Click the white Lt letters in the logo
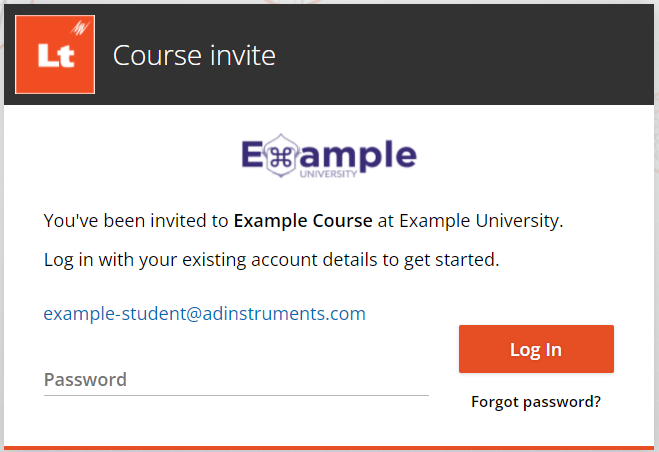 pyautogui.click(x=56, y=56)
